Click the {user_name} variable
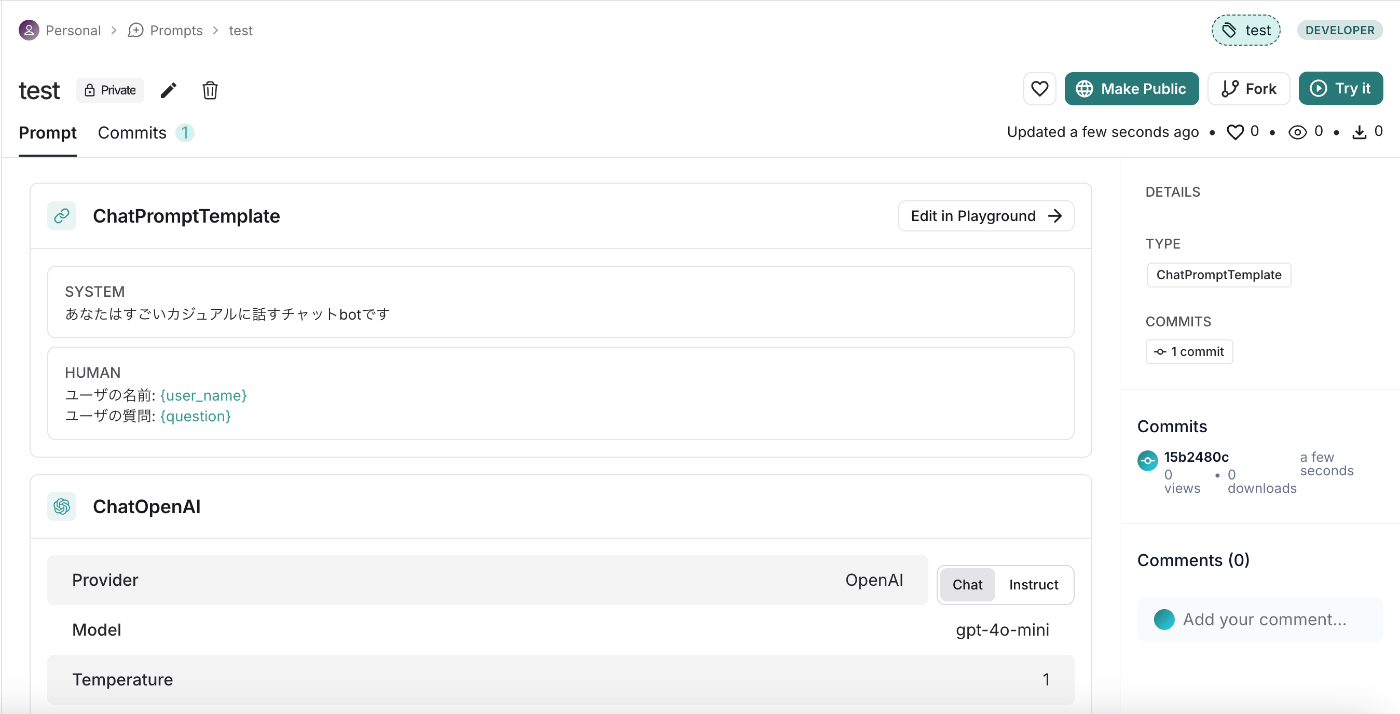1400x714 pixels. point(203,395)
